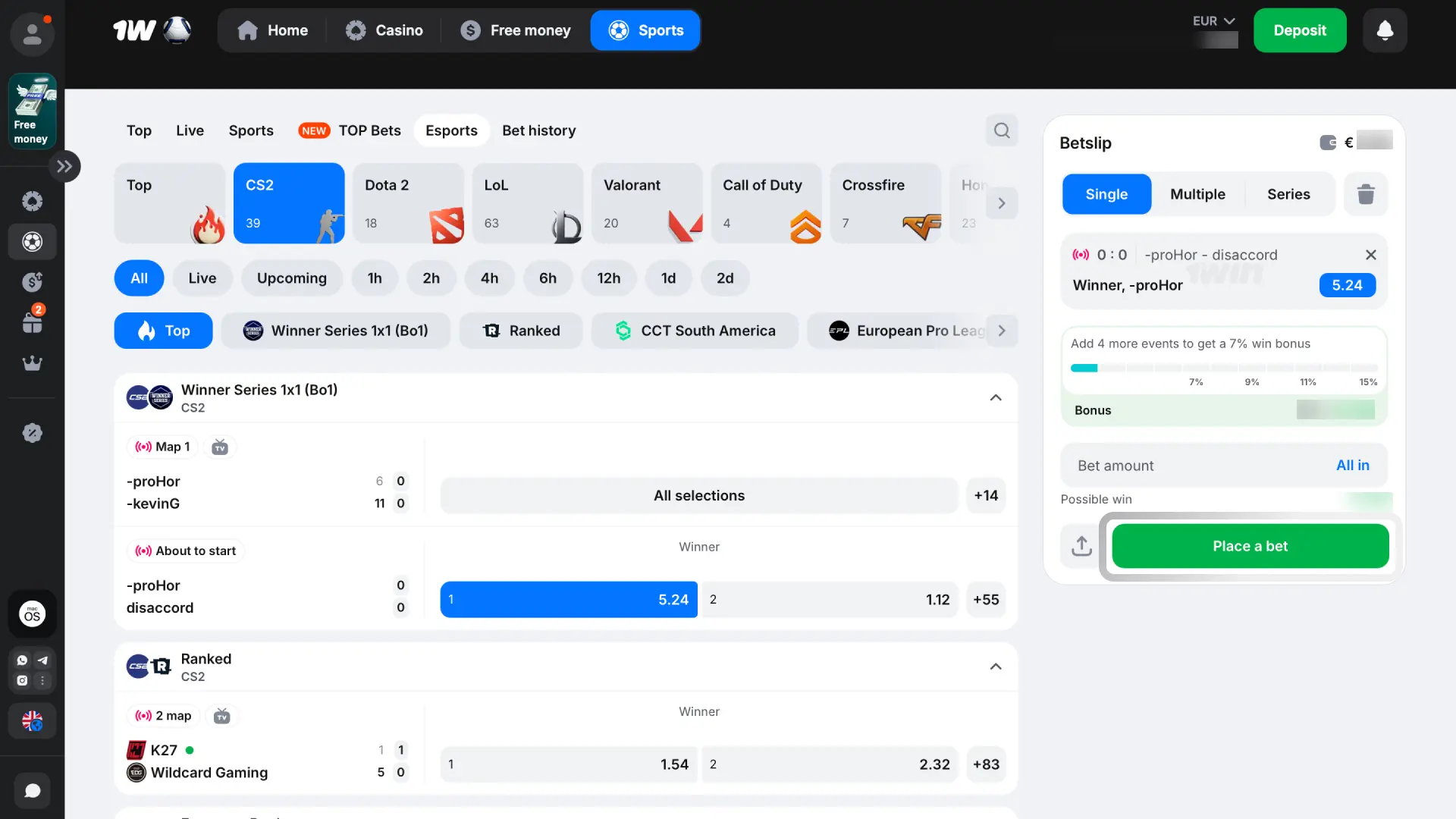
Task: Open the Telegram icon in the sidebar
Action: tap(42, 661)
